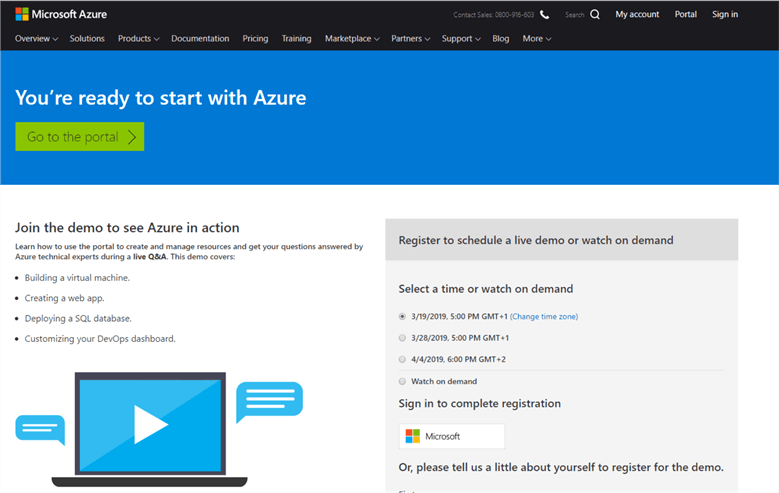
Task: Expand the Support dropdown menu
Action: 461,39
